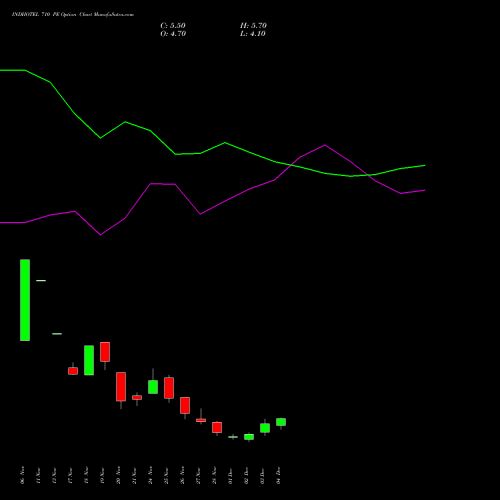Viewport: 500px width, 500px height.
Task: Click the red candlestick body for 25 Nov
Action: tap(169, 388)
